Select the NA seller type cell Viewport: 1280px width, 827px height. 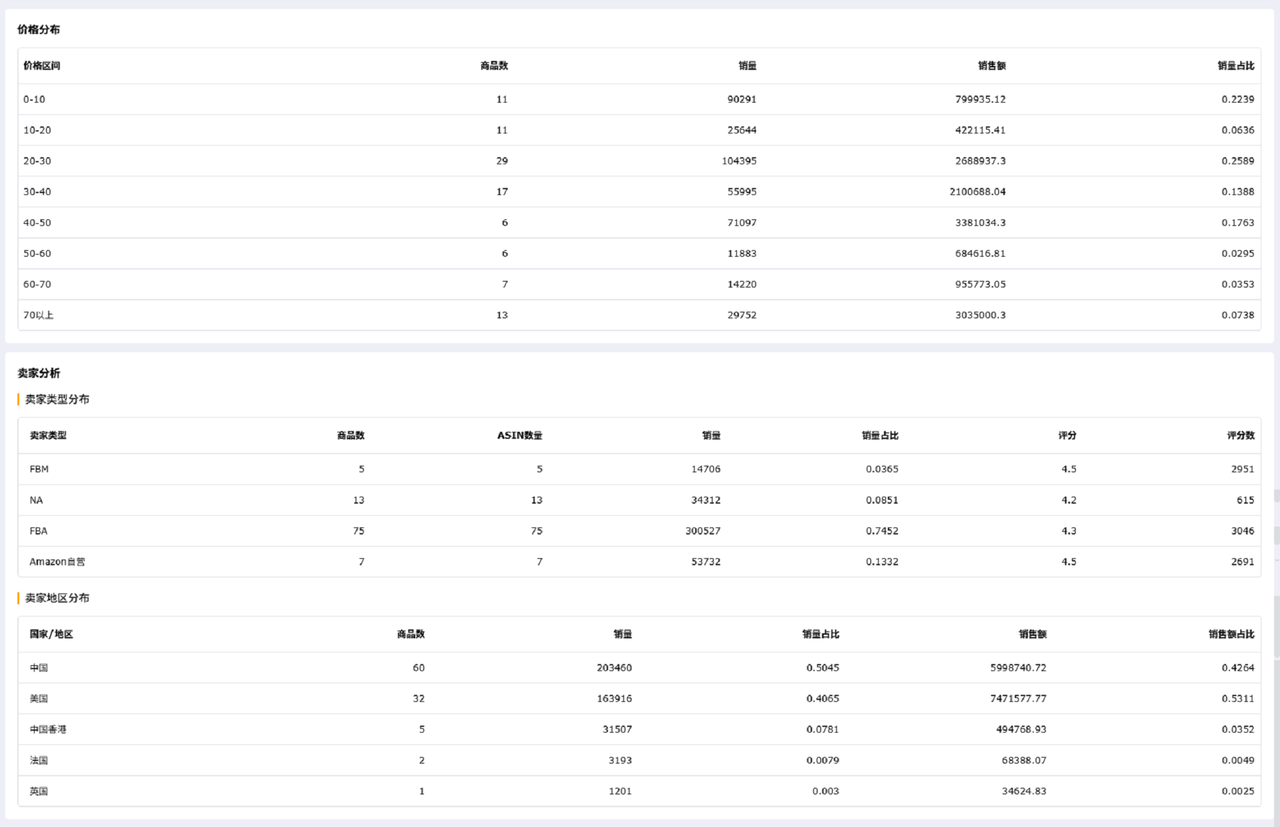(x=36, y=500)
